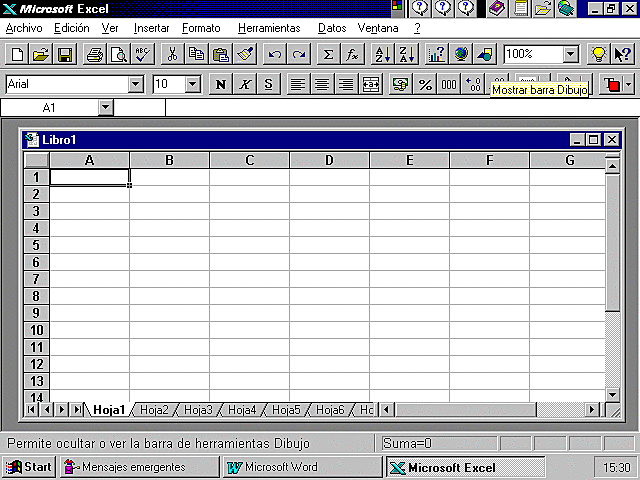The height and width of the screenshot is (480, 640).
Task: Toggle italic with the K button
Action: [x=245, y=84]
